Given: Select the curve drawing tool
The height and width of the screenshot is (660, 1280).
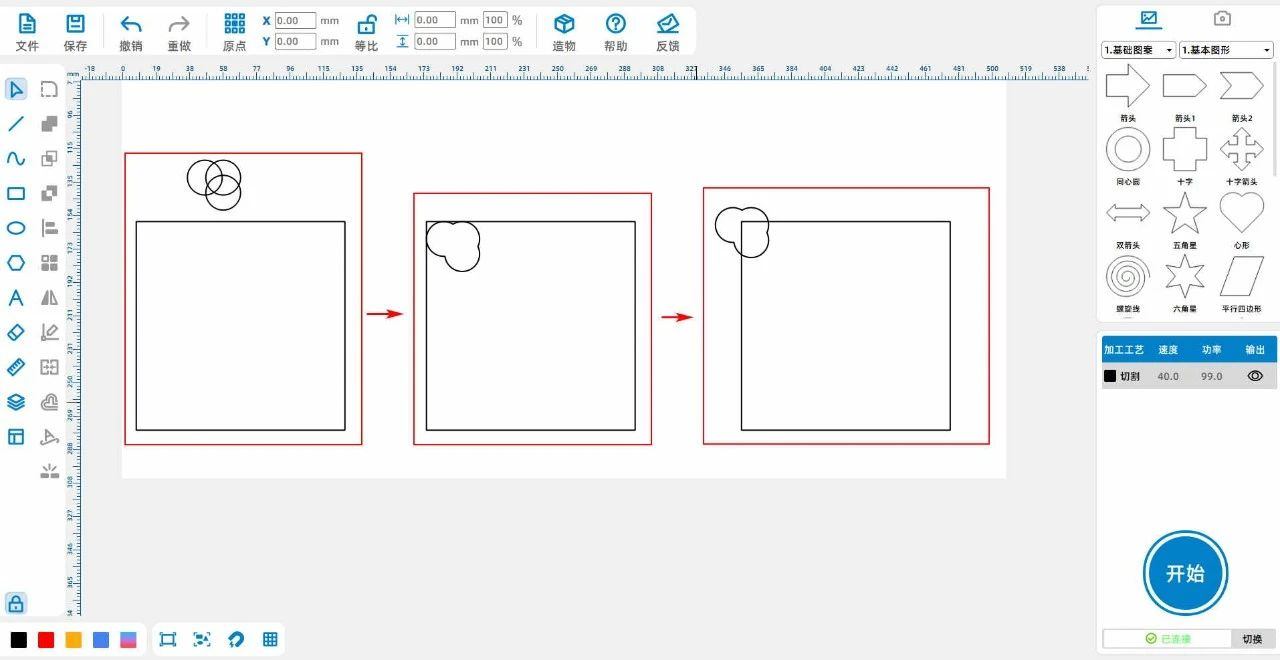Looking at the screenshot, I should coord(16,159).
